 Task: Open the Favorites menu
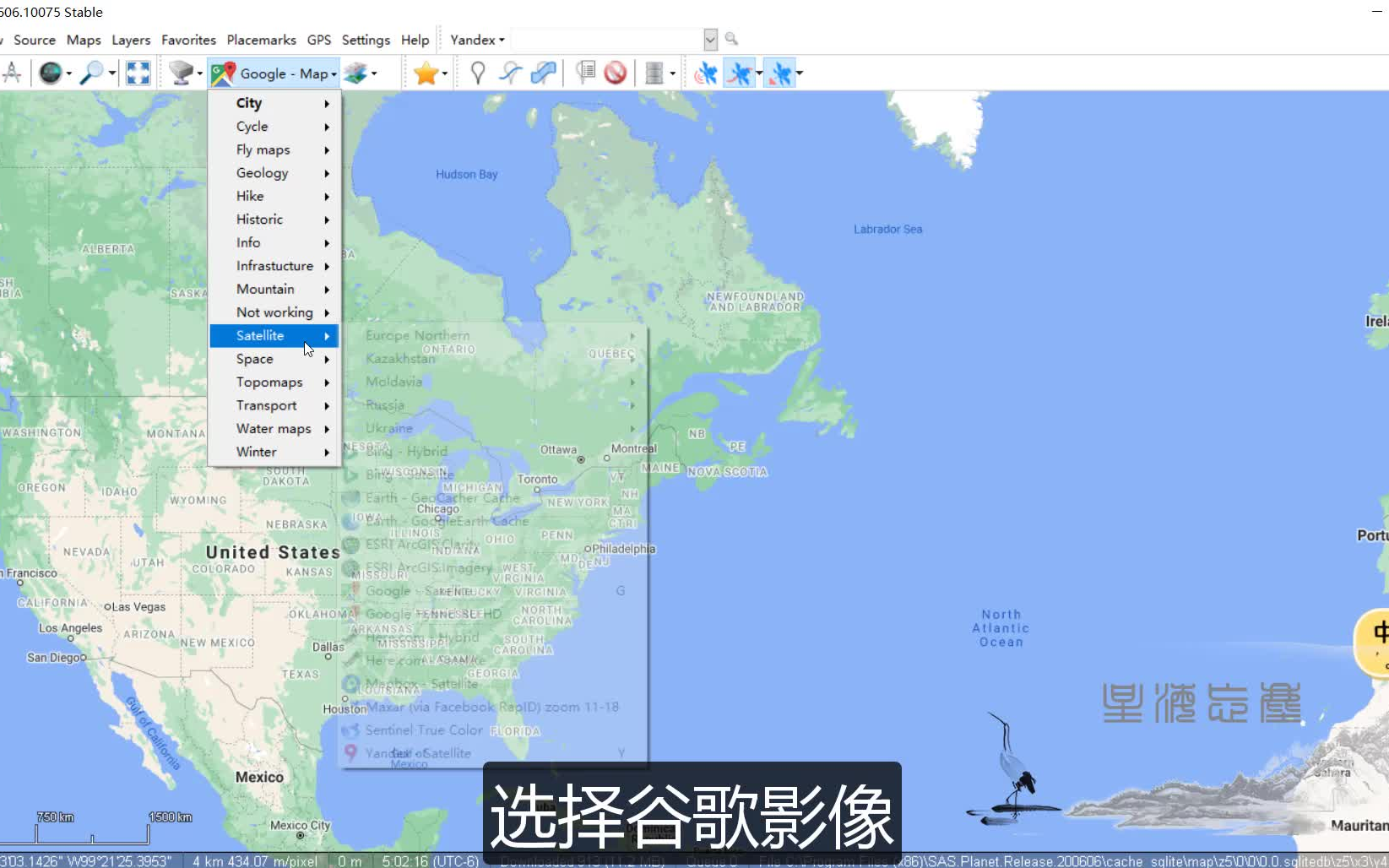click(x=188, y=40)
